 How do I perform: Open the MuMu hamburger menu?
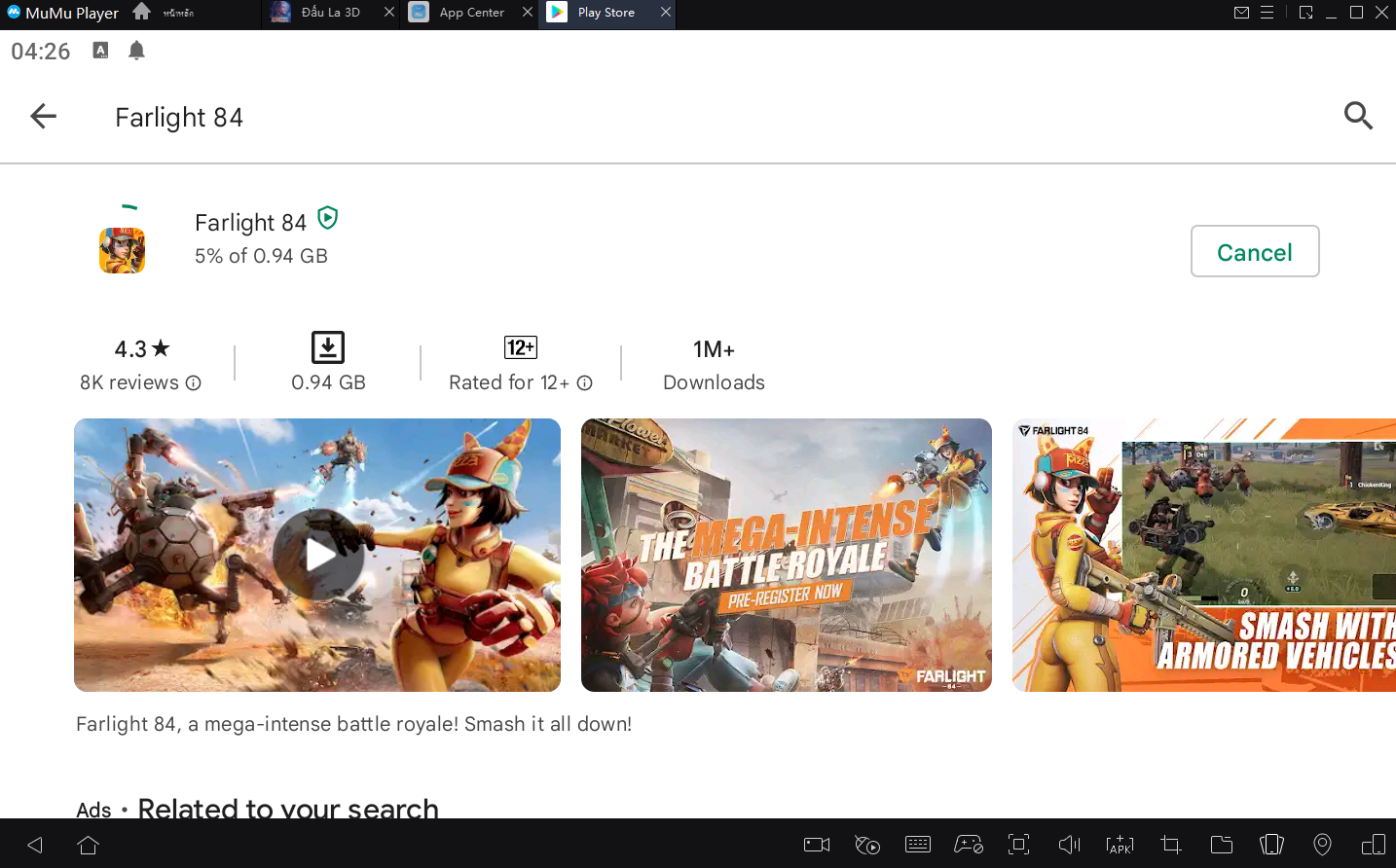tap(1267, 13)
